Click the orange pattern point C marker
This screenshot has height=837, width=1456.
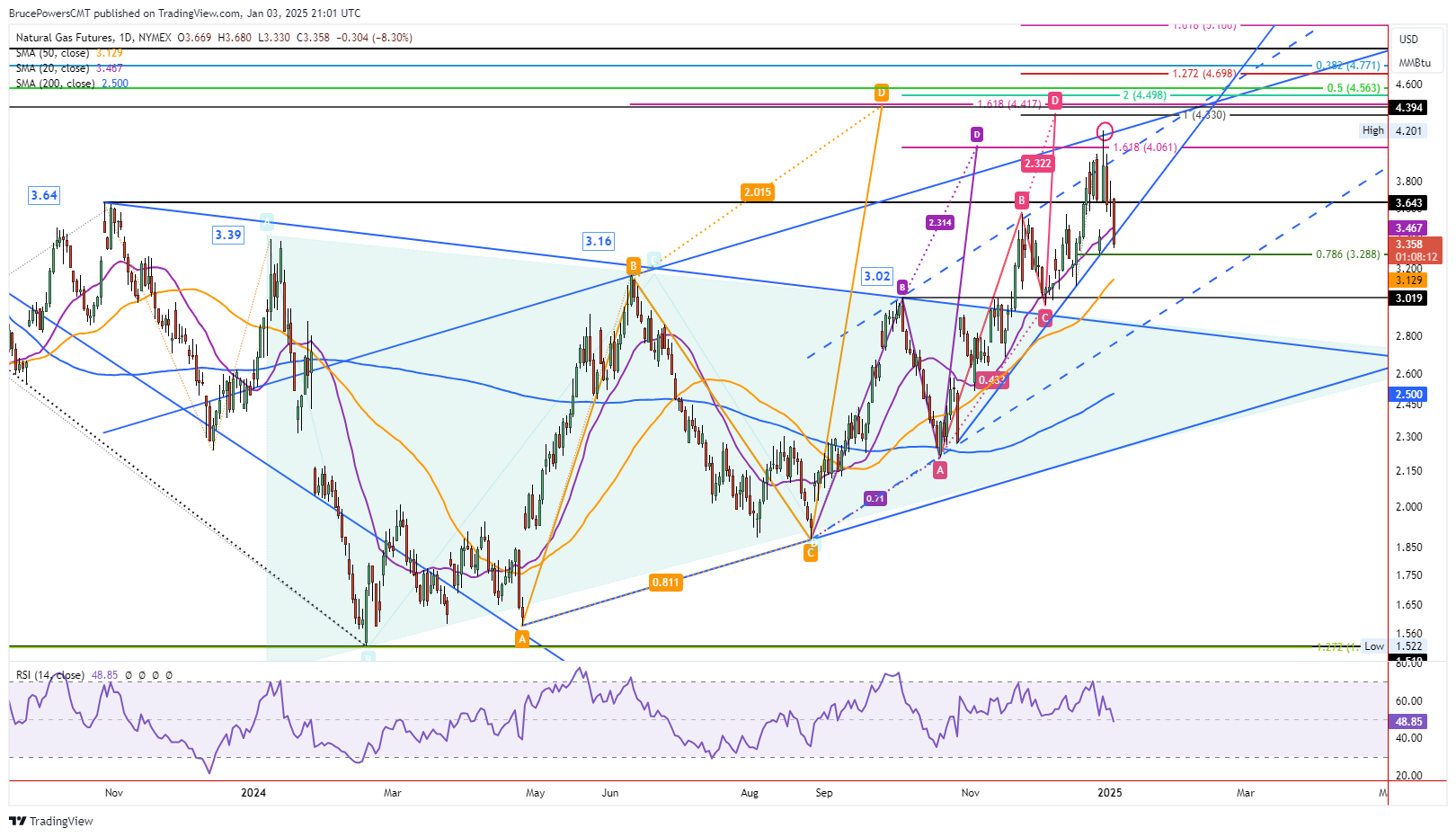811,553
